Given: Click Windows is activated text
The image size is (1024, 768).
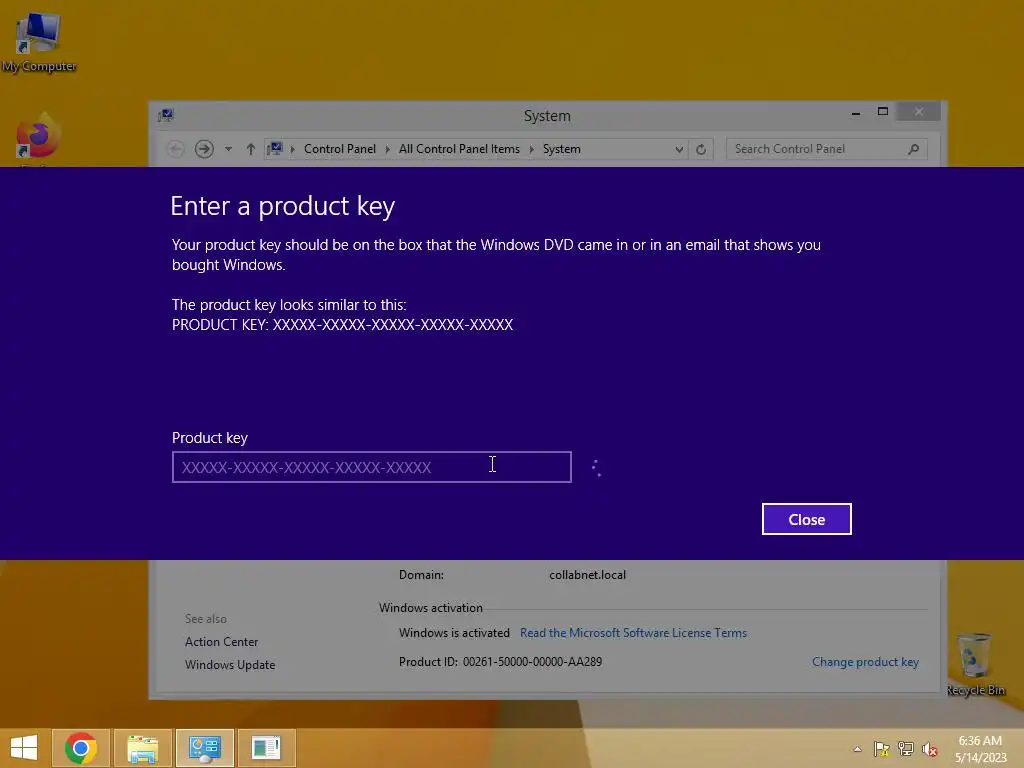Looking at the screenshot, I should (x=454, y=633).
